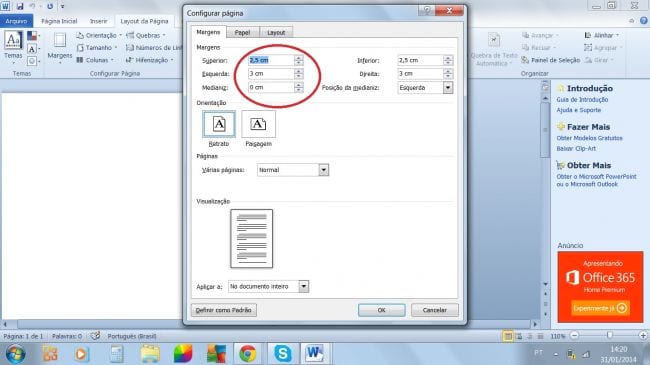650x365 pixels.
Task: Open the Quebras ribbon menu
Action: pos(146,35)
